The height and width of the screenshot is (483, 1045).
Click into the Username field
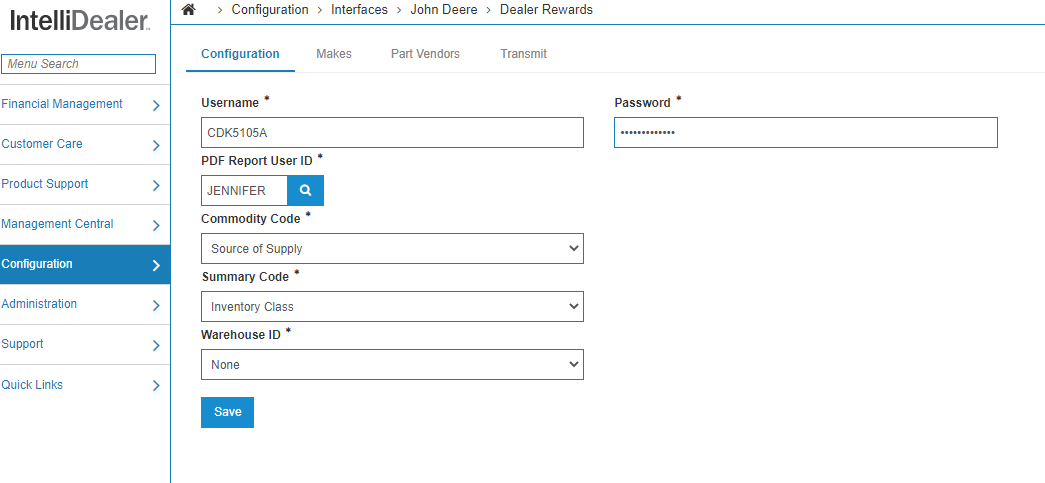392,133
